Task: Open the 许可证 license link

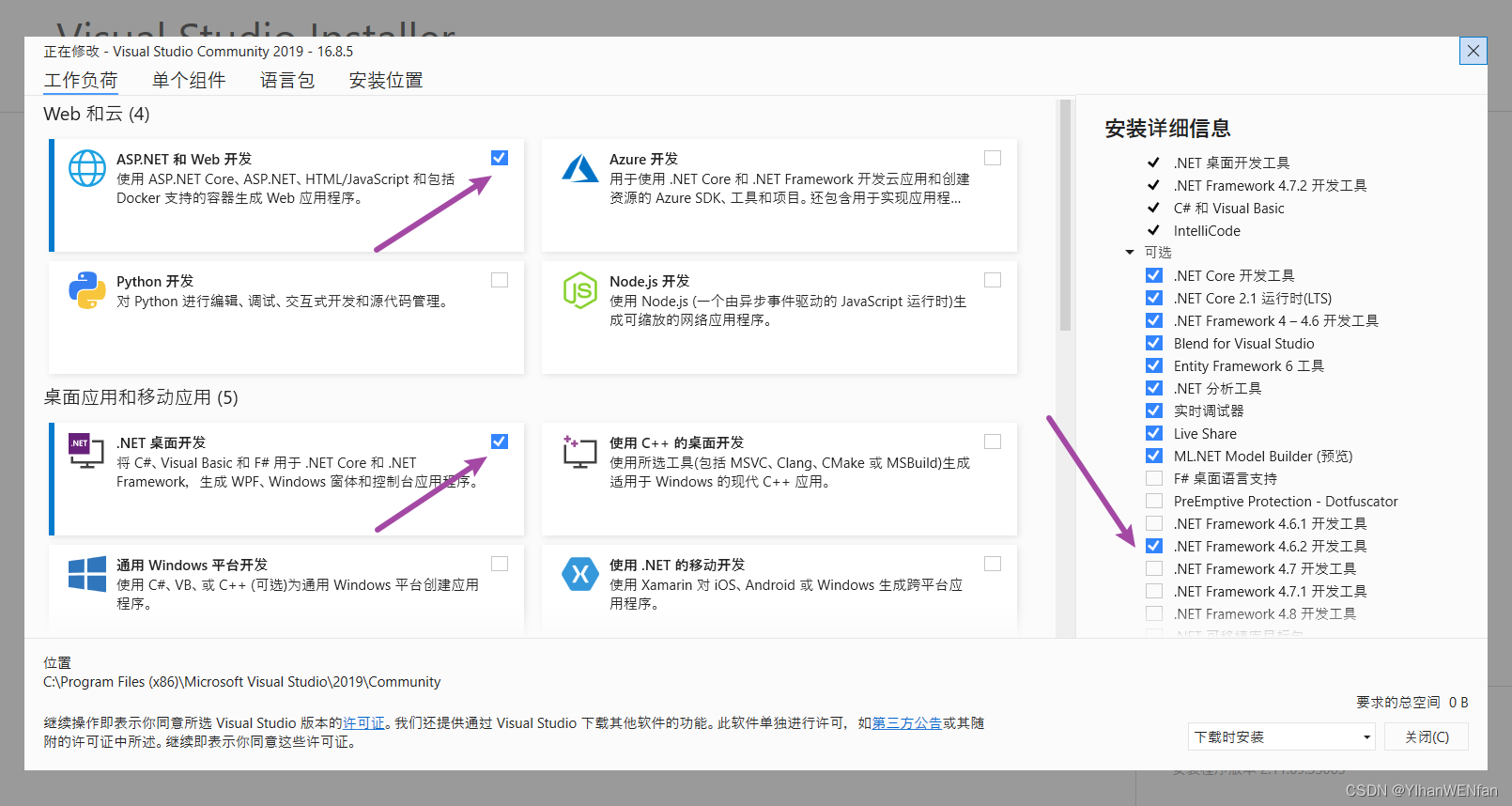Action: point(364,722)
